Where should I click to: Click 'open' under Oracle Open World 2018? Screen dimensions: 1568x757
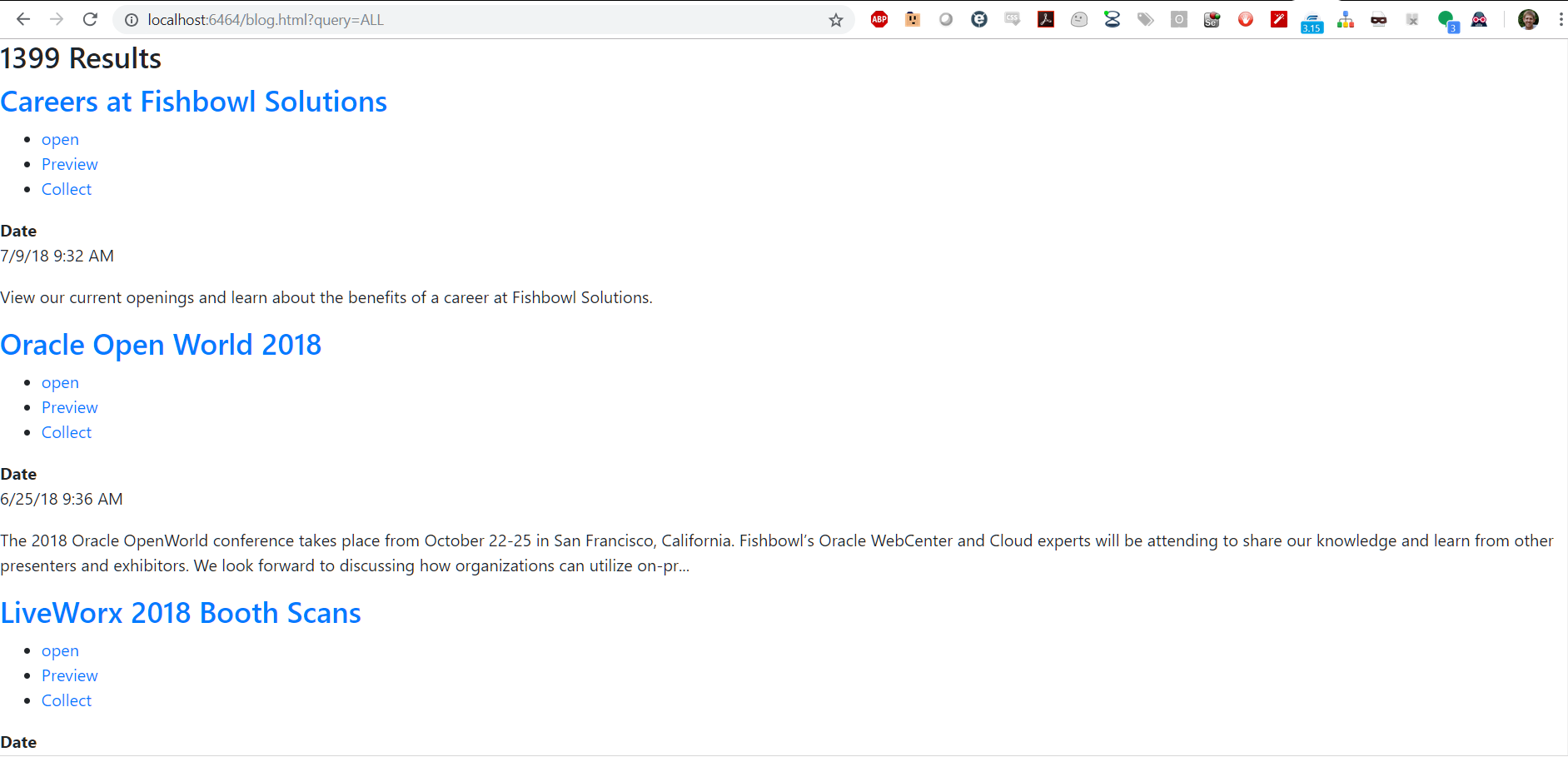pyautogui.click(x=60, y=382)
